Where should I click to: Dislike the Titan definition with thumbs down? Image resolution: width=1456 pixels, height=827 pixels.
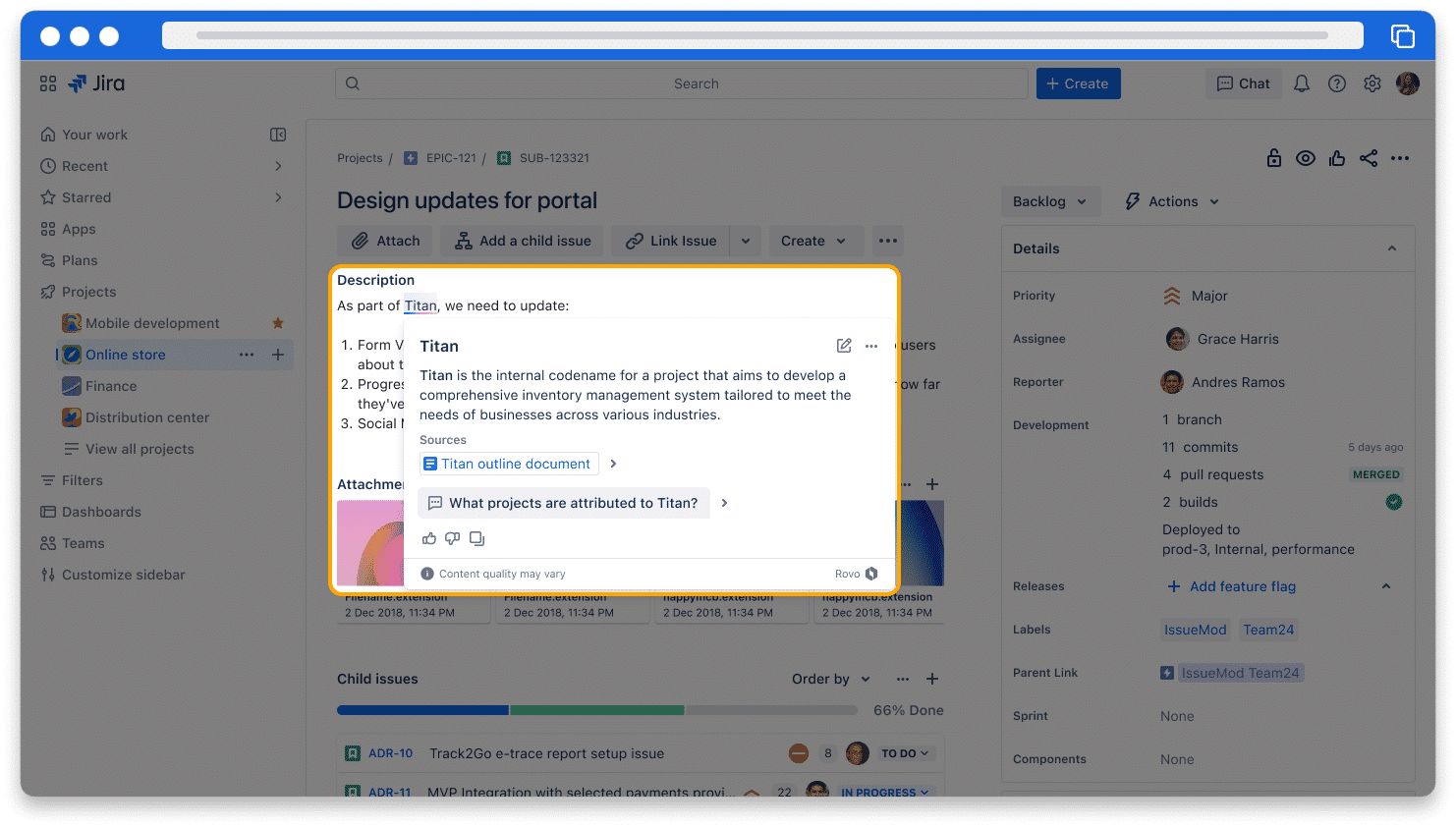[453, 538]
